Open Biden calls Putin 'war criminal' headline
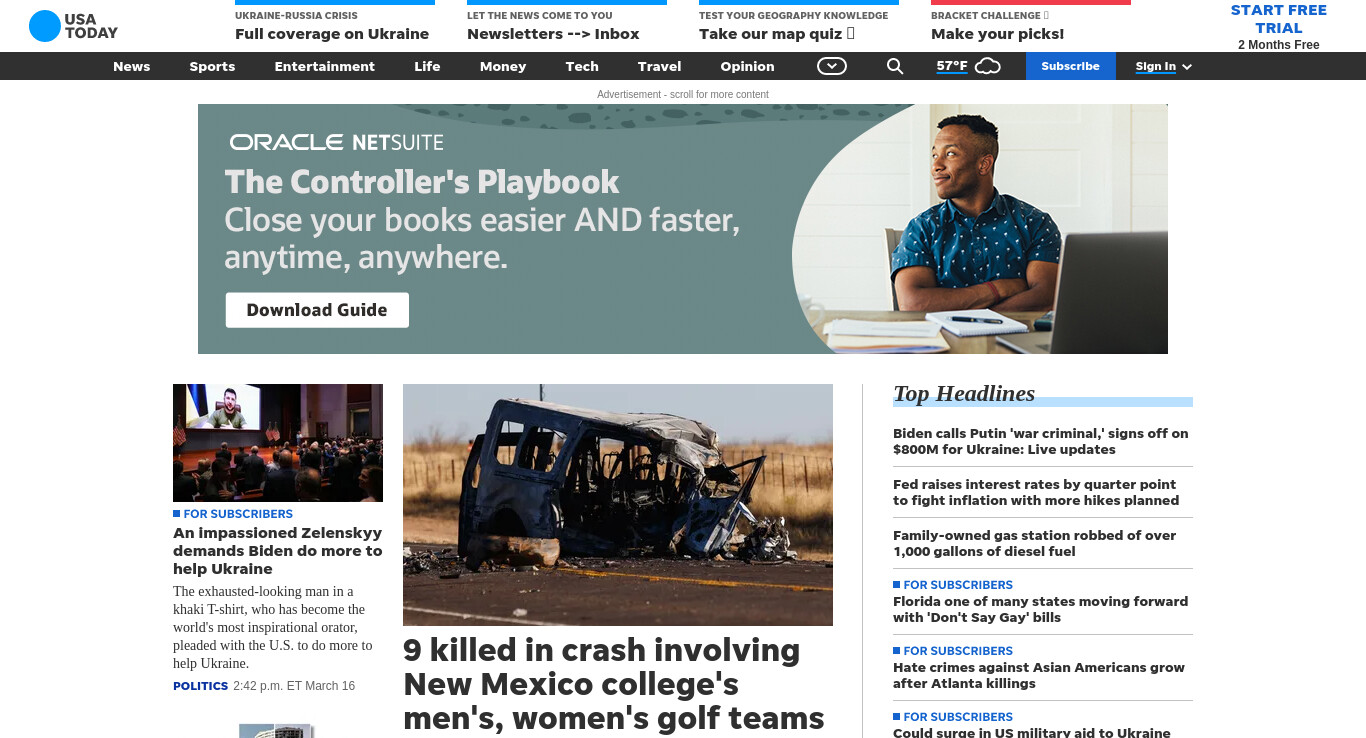This screenshot has width=1366, height=738. tap(1041, 441)
